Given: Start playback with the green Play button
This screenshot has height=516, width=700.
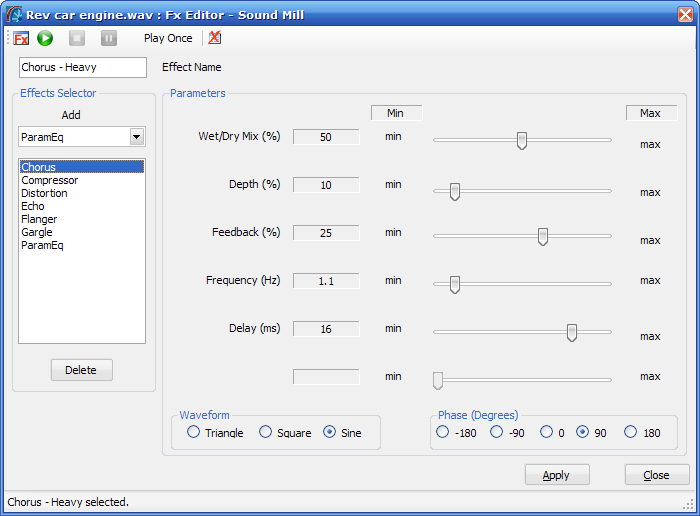Looking at the screenshot, I should (45, 38).
